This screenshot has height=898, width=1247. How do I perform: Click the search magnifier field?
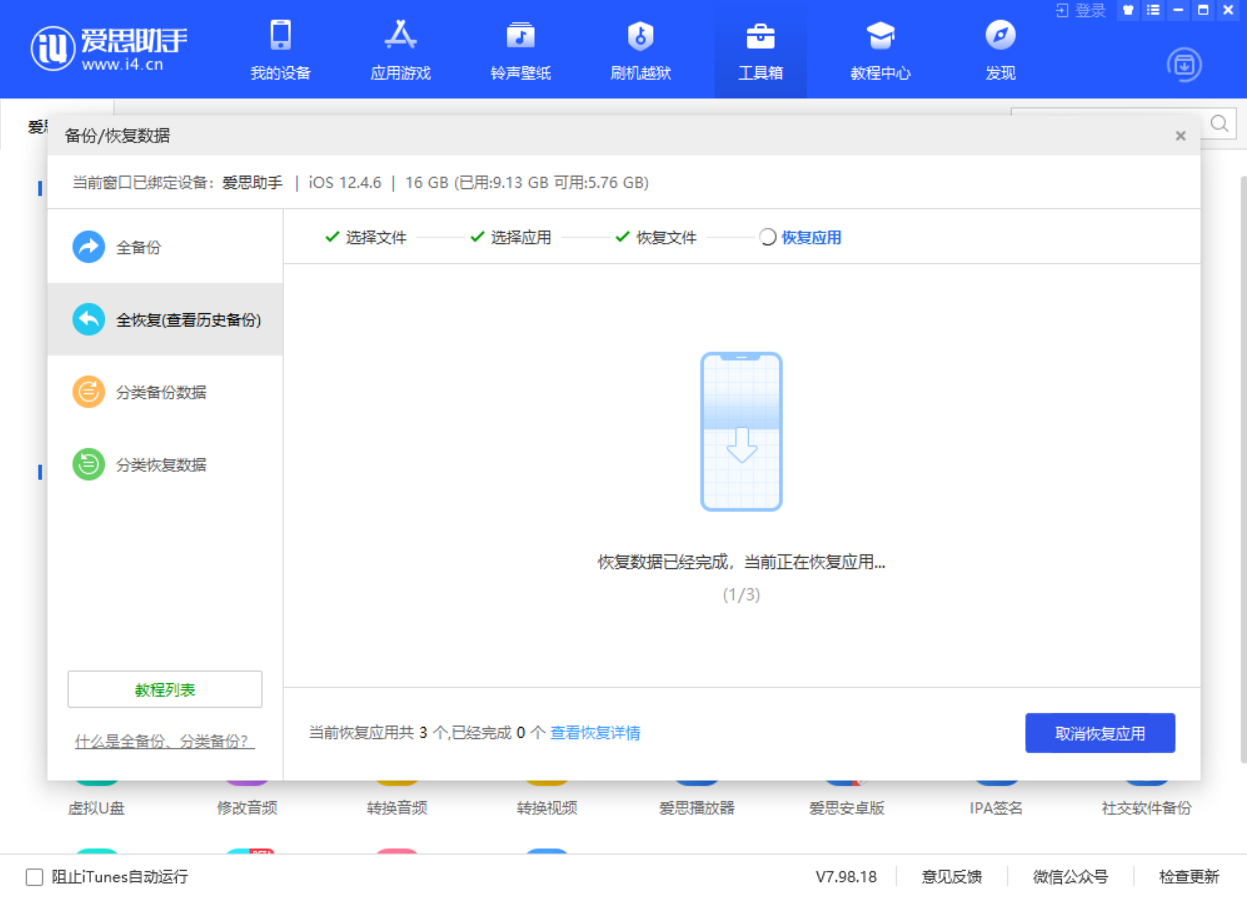(x=1219, y=124)
